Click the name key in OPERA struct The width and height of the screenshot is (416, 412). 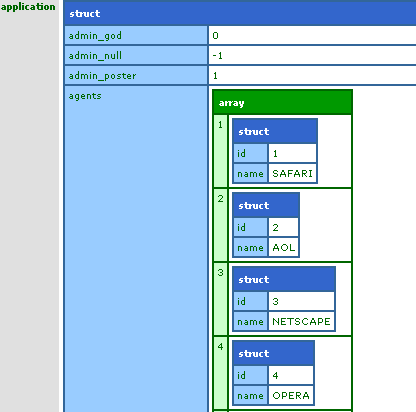(251, 395)
